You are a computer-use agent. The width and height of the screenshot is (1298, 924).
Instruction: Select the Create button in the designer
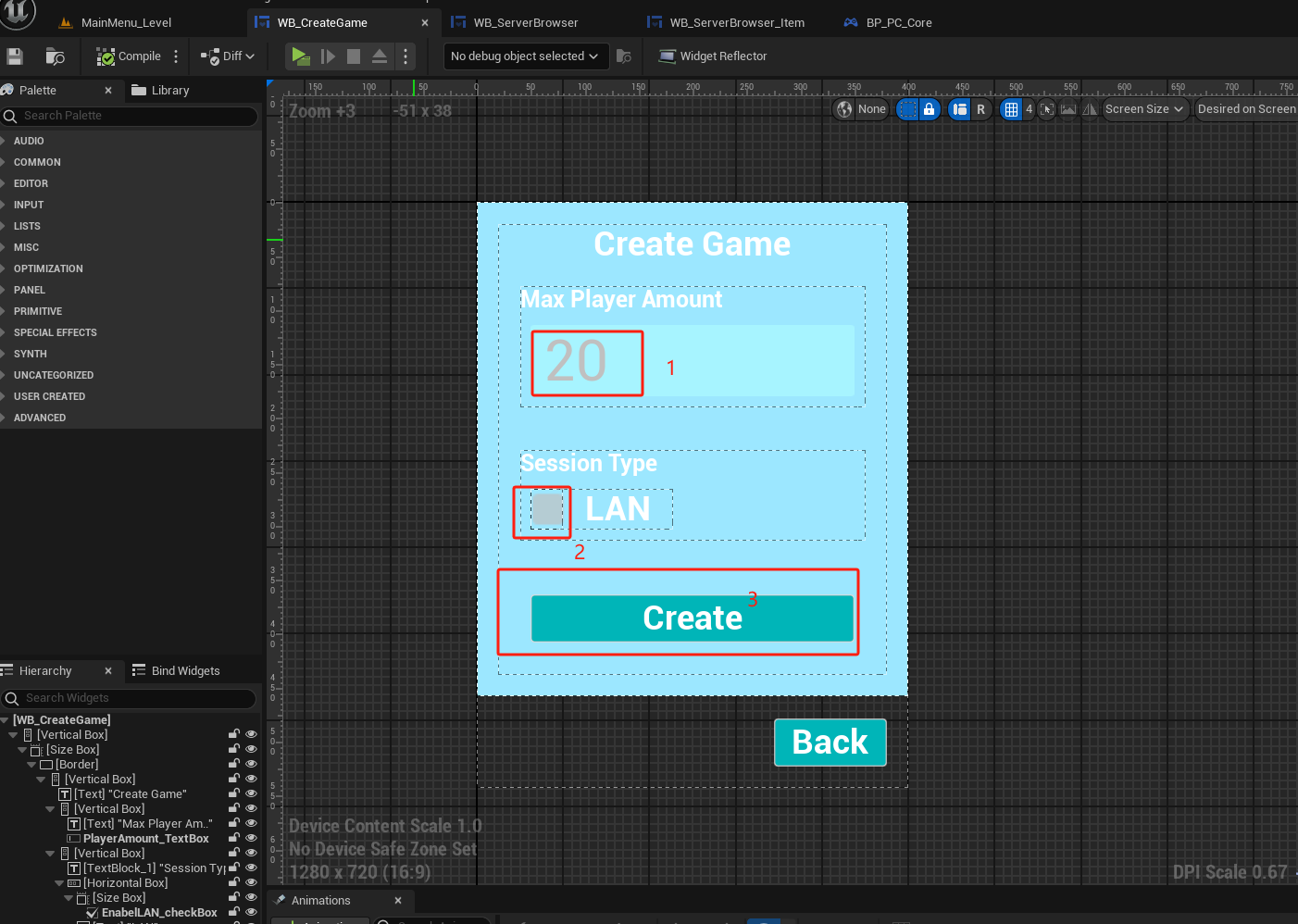point(692,618)
